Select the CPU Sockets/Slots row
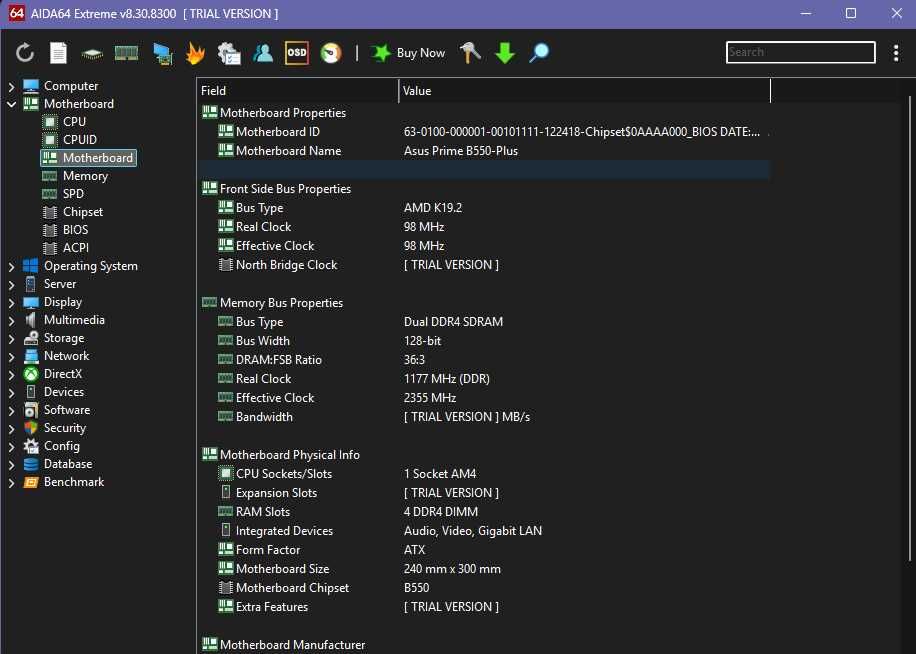 tap(484, 474)
